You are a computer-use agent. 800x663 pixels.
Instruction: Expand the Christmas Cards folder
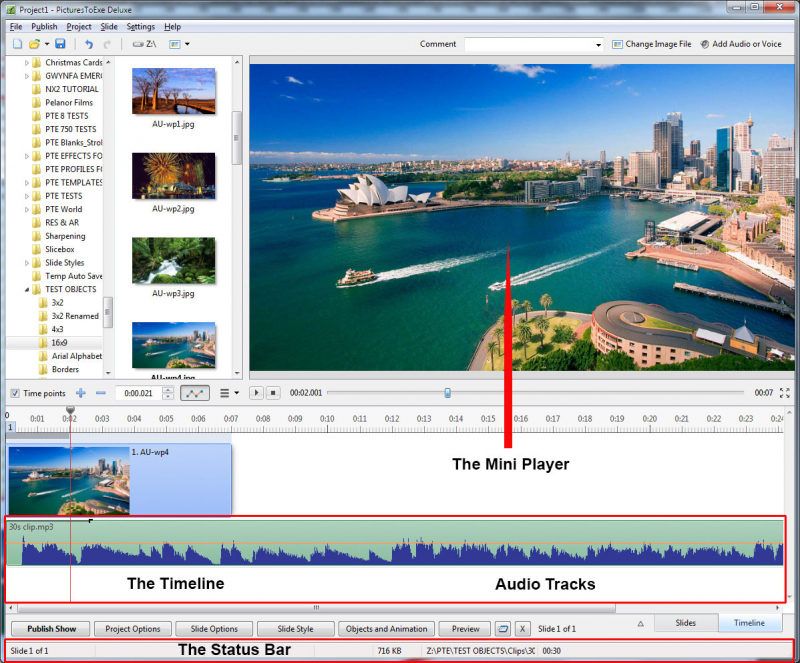27,63
